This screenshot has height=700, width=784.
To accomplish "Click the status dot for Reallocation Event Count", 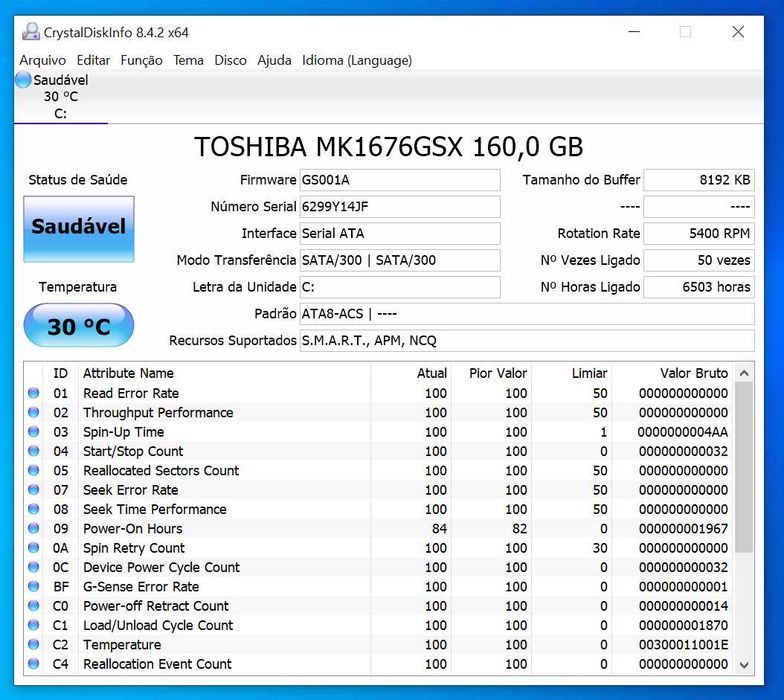I will click(x=34, y=664).
